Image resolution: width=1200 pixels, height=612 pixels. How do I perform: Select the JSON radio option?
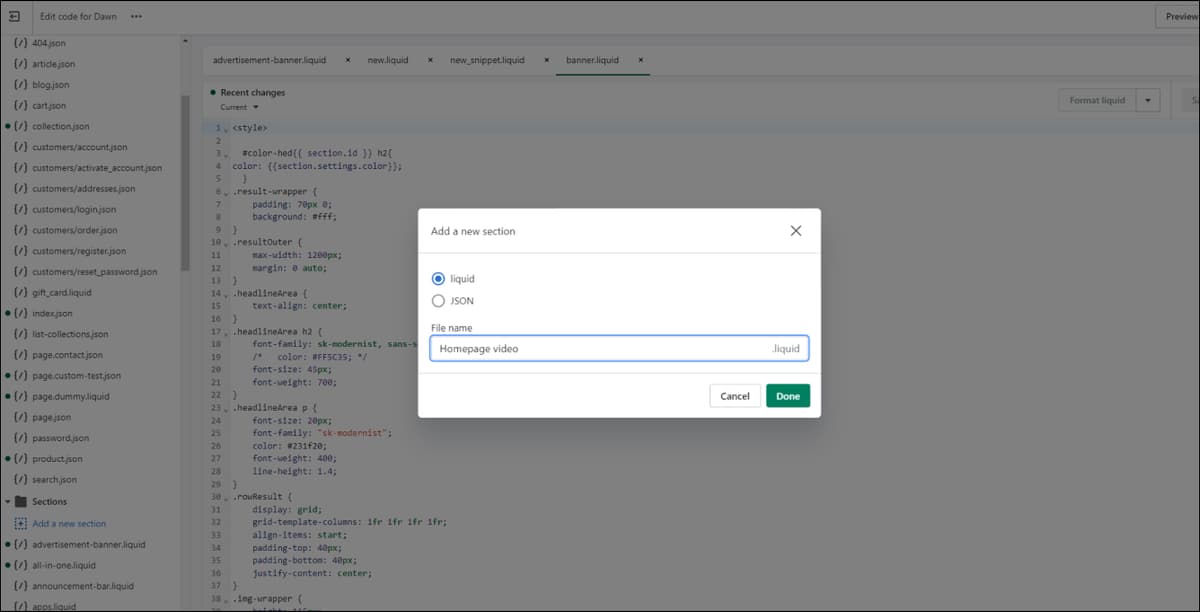click(438, 301)
